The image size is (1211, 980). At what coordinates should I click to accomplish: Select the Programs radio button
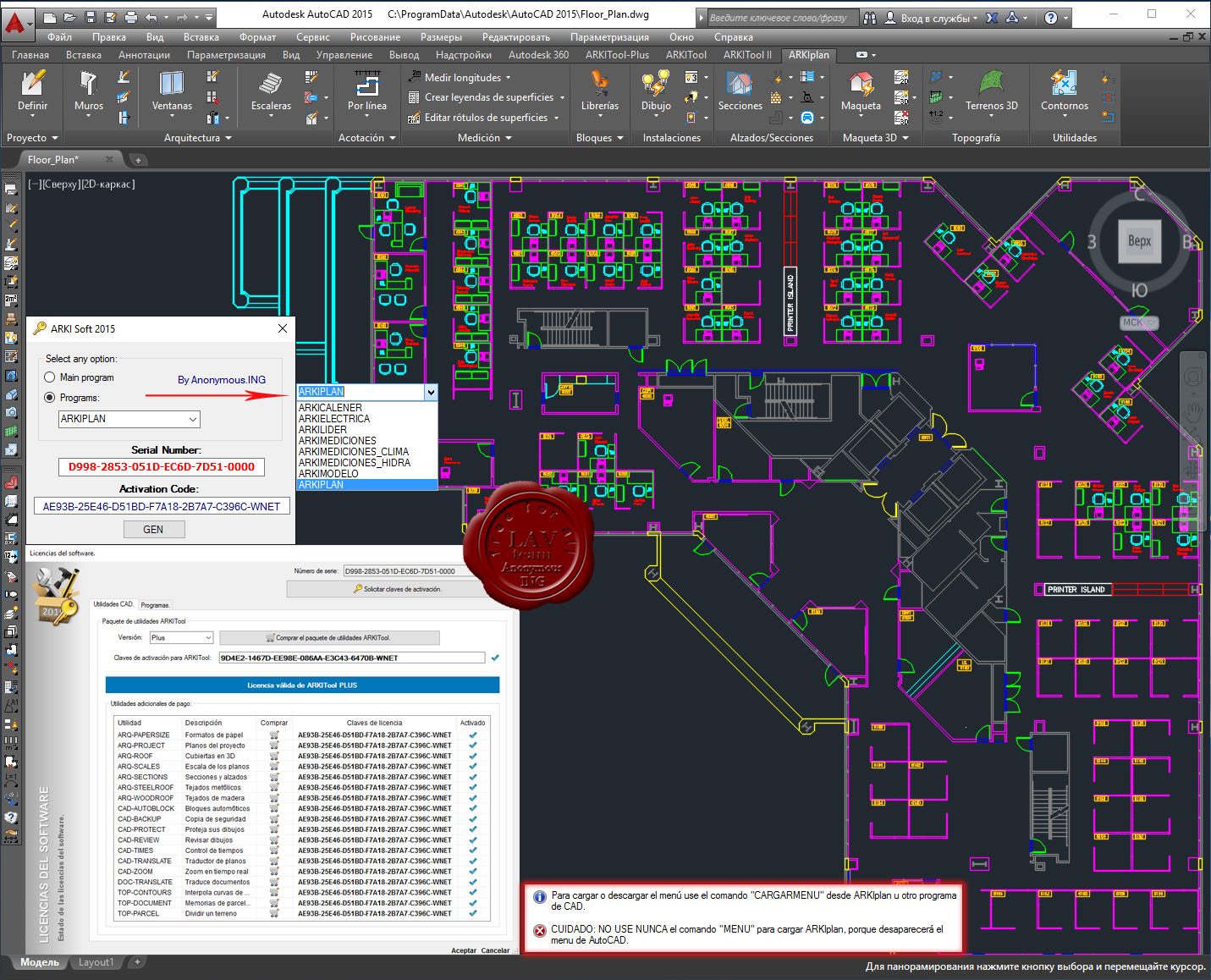[x=50, y=398]
